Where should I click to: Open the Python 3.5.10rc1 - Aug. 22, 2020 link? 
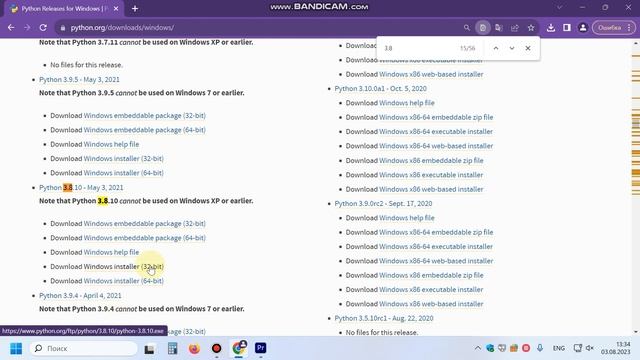pos(384,318)
